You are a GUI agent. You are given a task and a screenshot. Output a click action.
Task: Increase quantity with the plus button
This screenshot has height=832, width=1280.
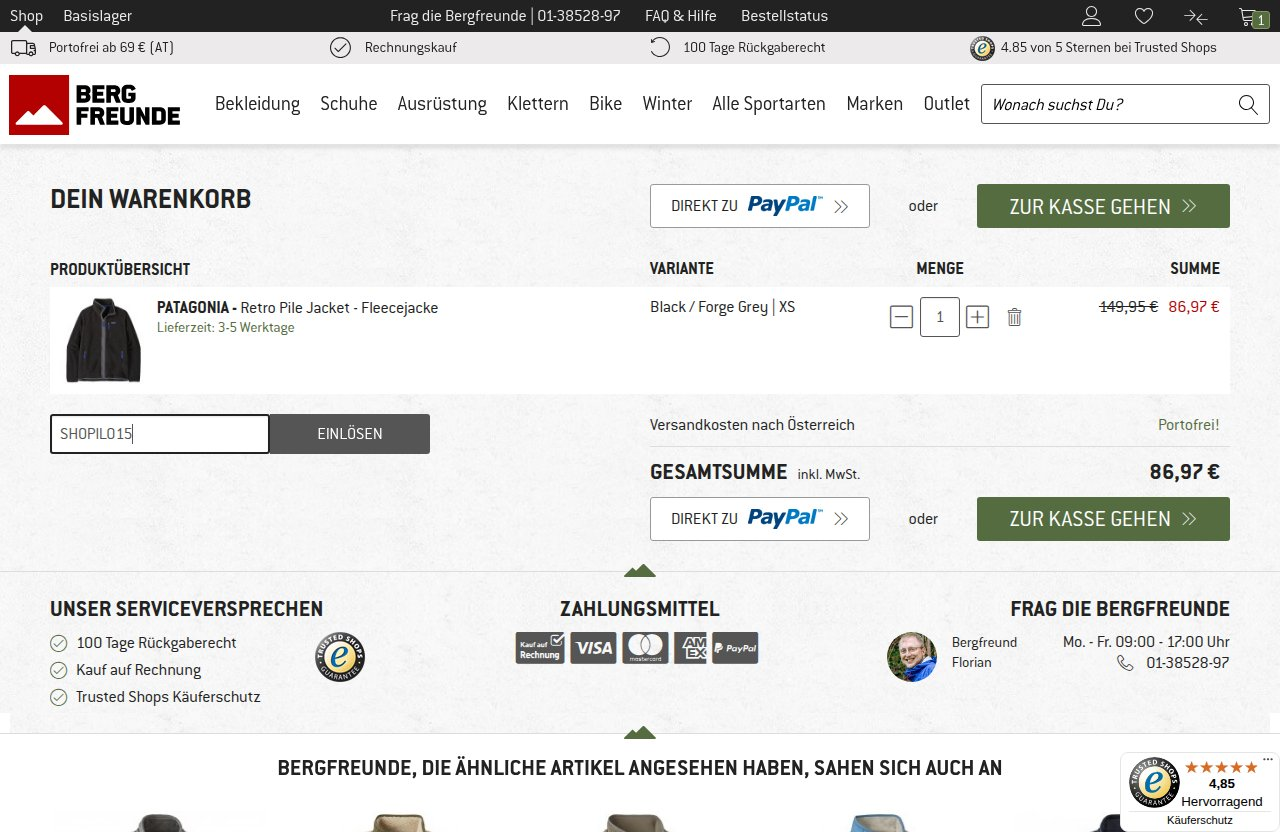[x=978, y=317]
